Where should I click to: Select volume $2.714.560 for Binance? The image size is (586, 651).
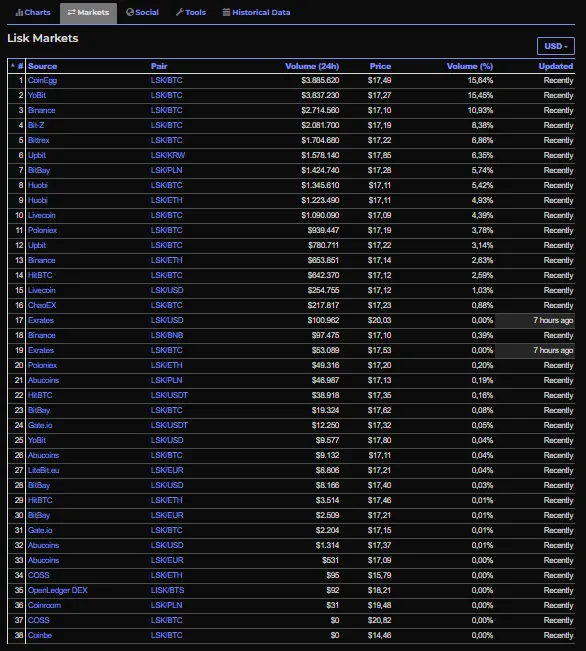point(320,110)
